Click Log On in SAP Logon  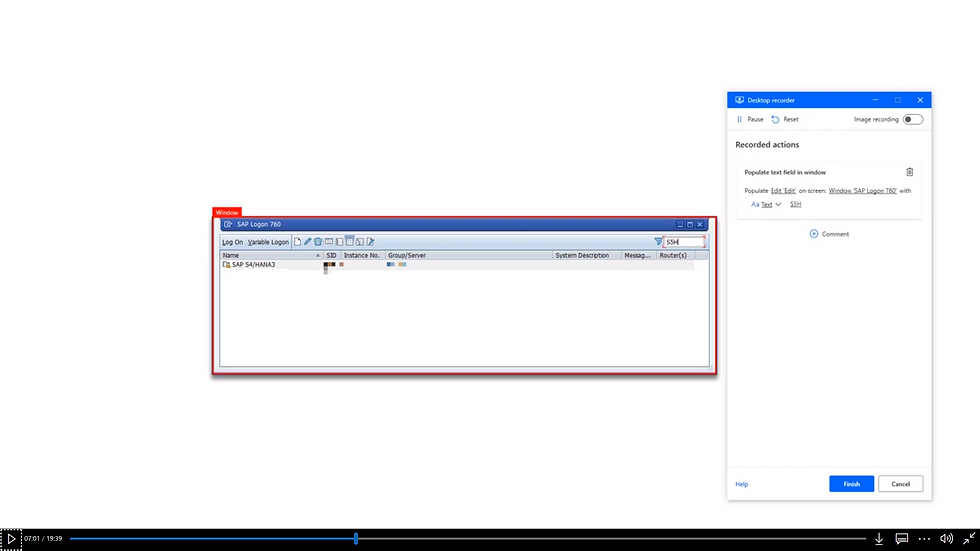pos(232,242)
